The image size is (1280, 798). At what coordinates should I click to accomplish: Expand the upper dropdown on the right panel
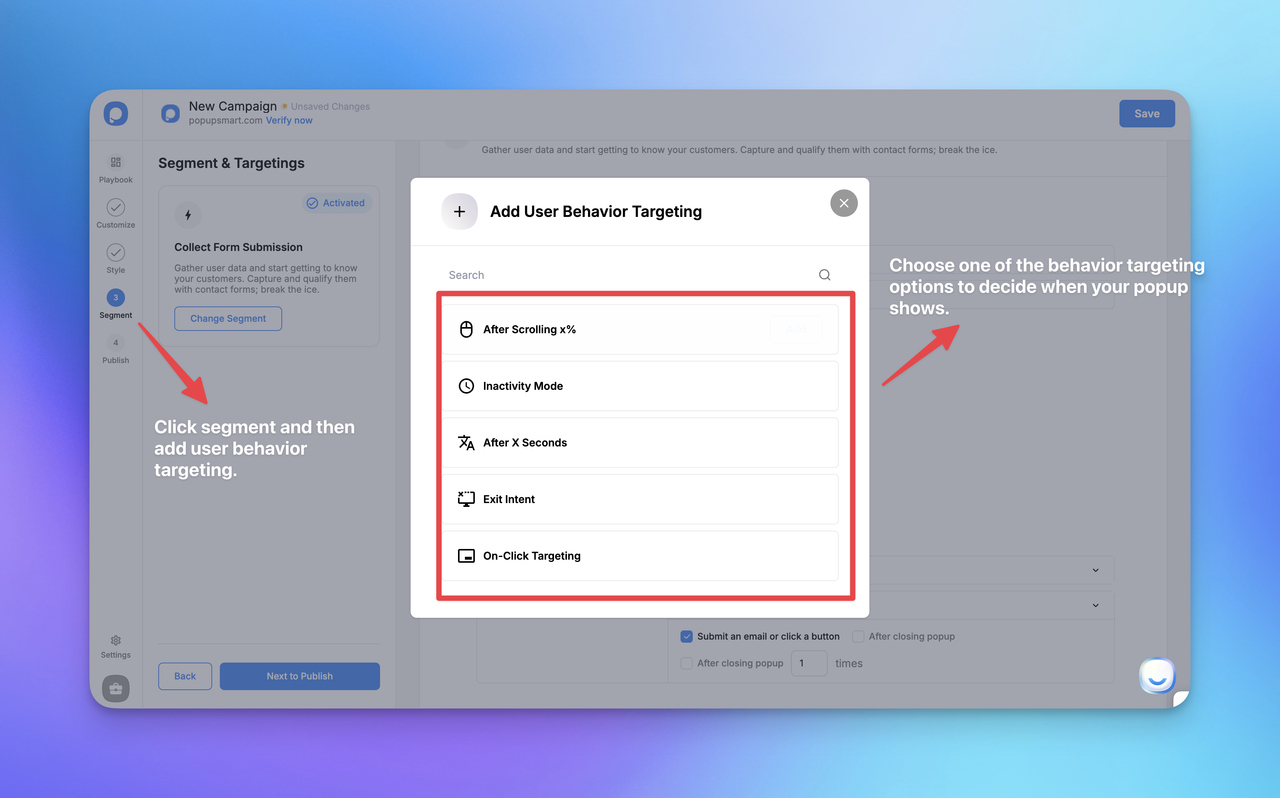pos(1097,569)
